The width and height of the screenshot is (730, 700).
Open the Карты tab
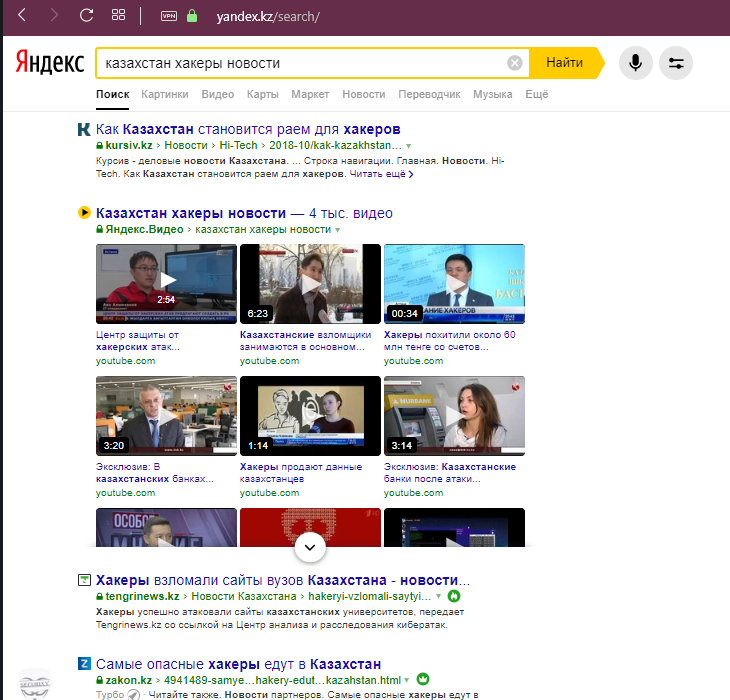coord(263,94)
